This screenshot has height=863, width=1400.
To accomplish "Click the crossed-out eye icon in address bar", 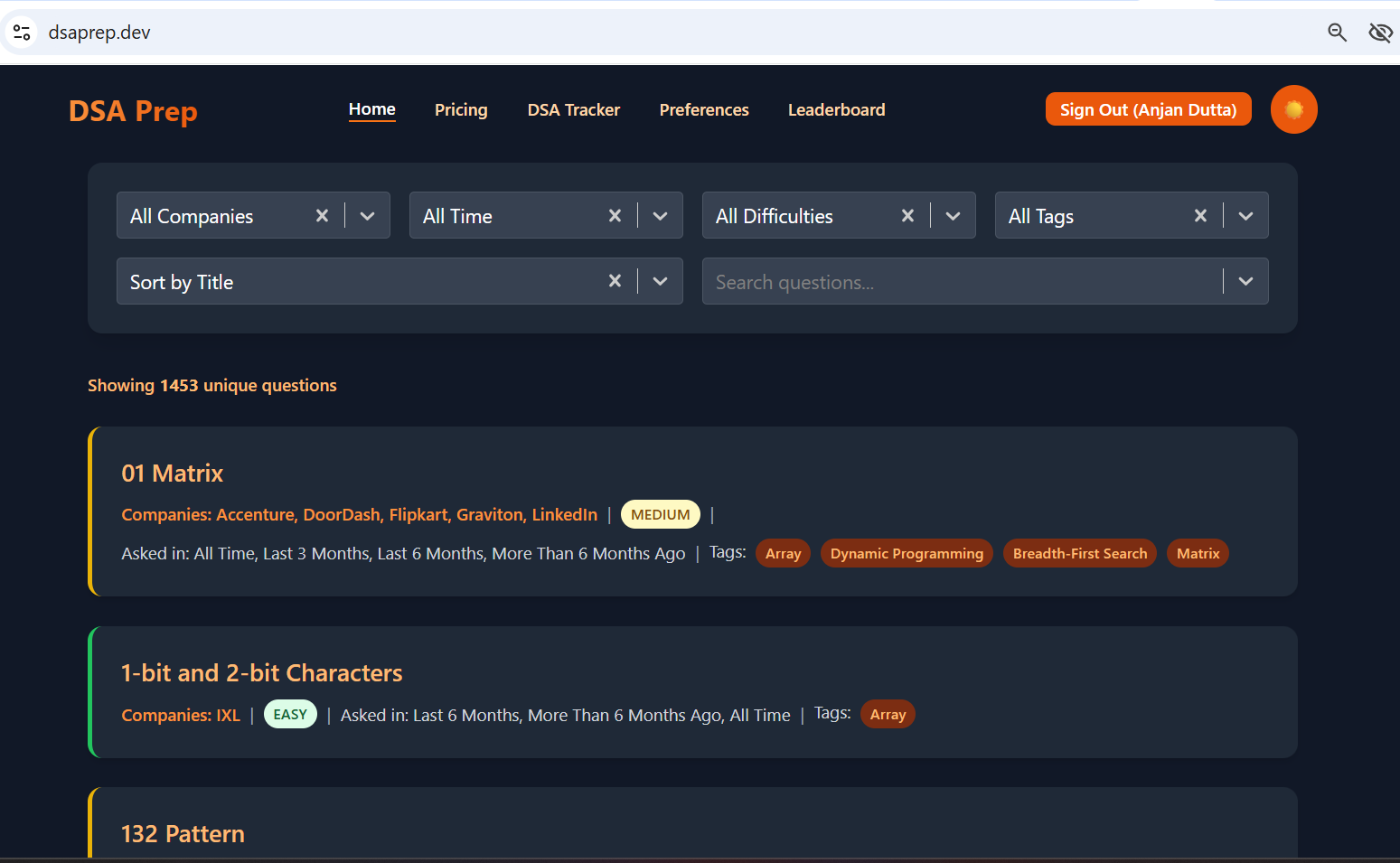I will click(1380, 33).
